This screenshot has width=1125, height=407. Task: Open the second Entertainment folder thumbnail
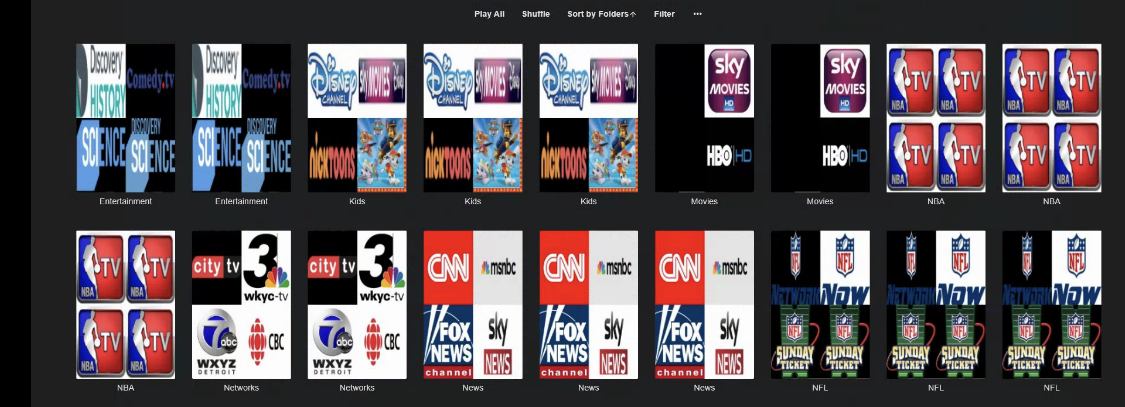pyautogui.click(x=242, y=118)
